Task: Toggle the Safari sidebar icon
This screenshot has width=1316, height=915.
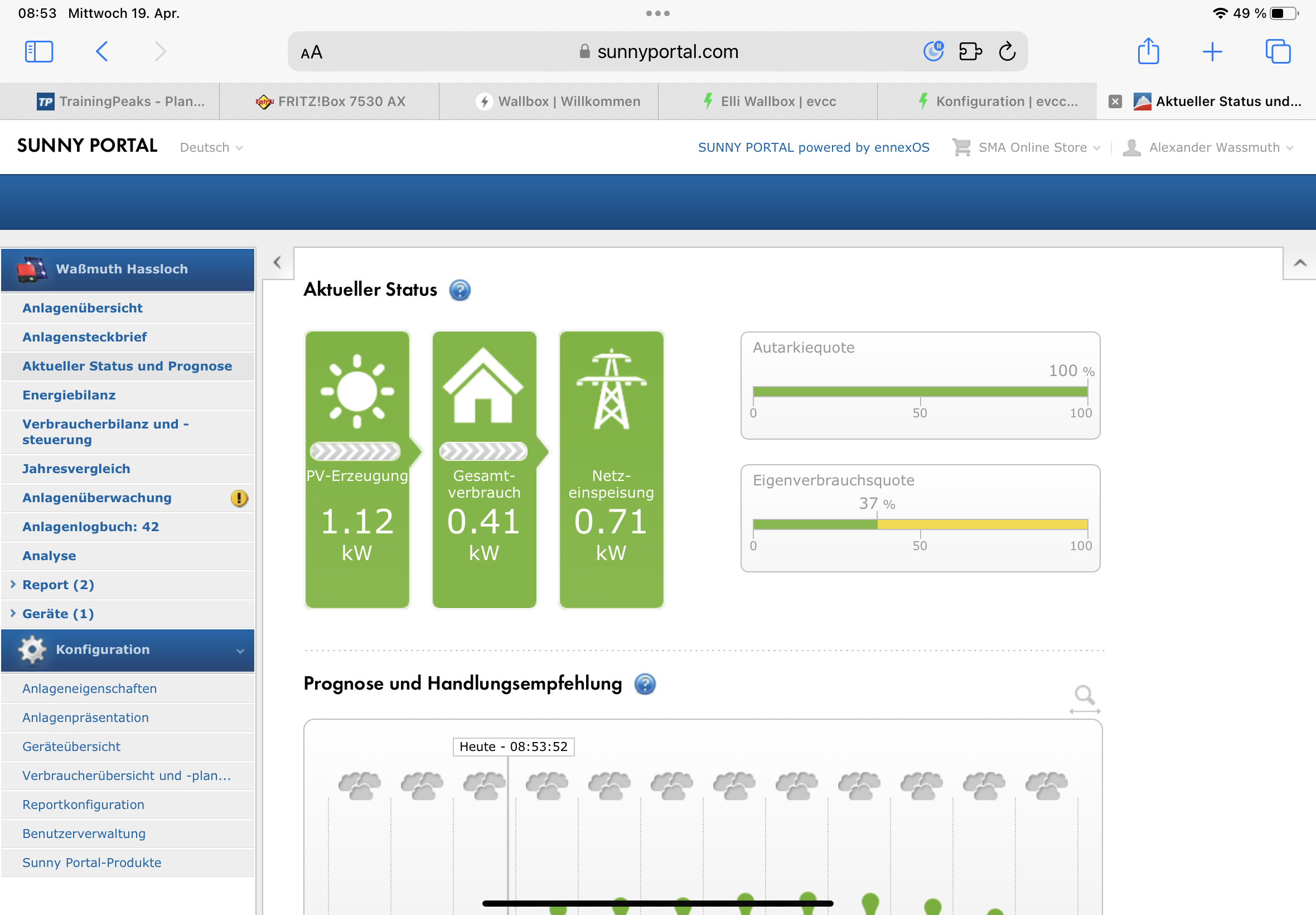Action: pos(39,51)
